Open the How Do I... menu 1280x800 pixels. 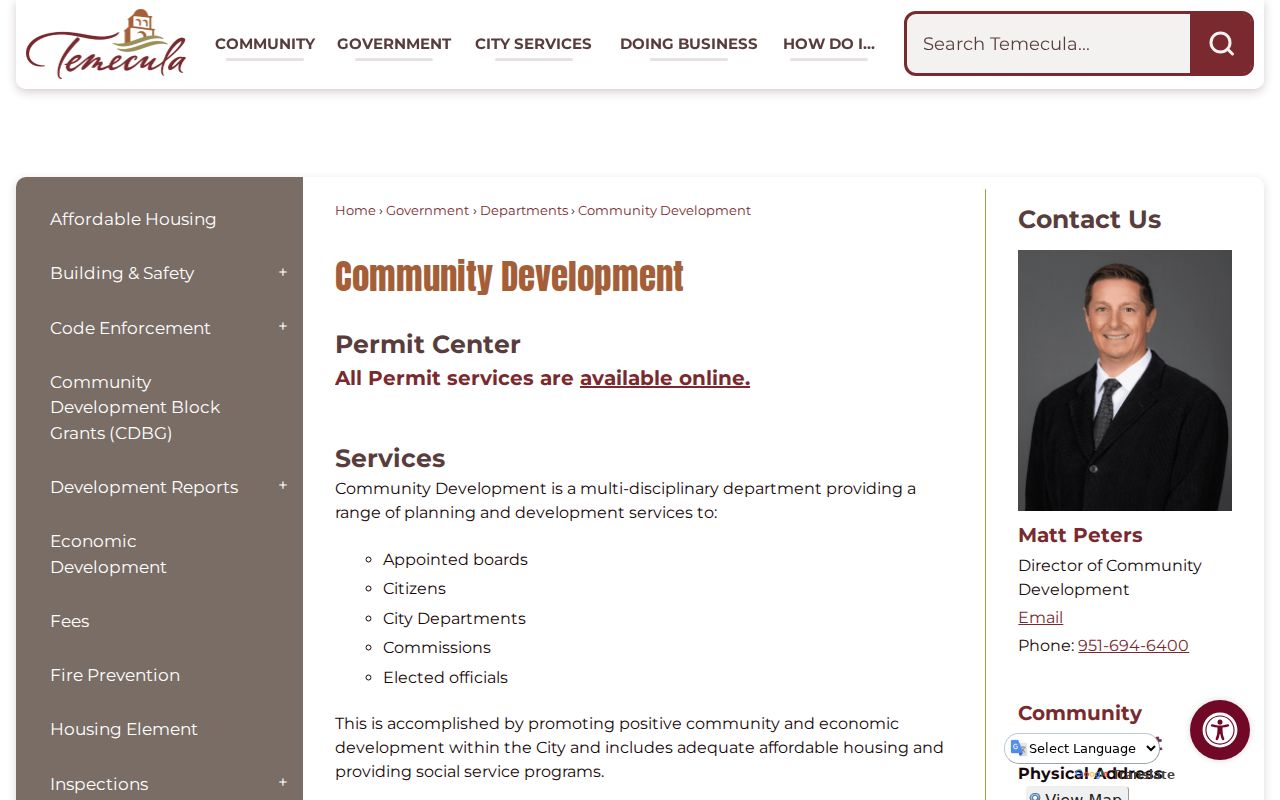(x=829, y=44)
